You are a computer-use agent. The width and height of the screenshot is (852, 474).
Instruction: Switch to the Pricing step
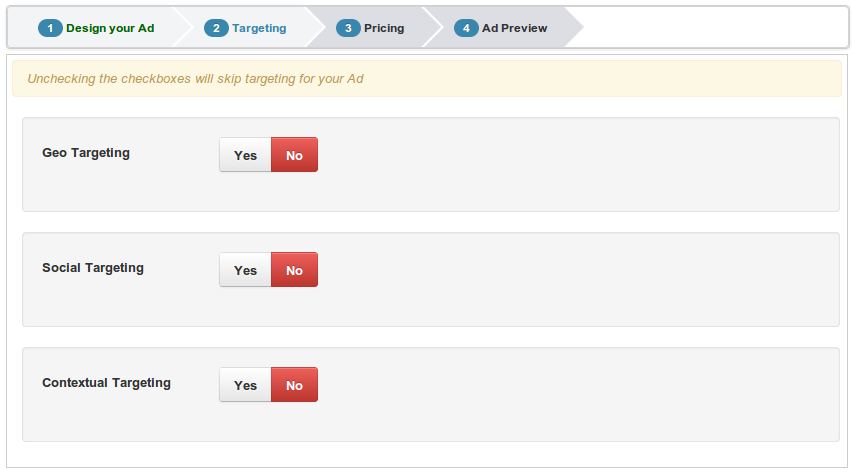(384, 28)
